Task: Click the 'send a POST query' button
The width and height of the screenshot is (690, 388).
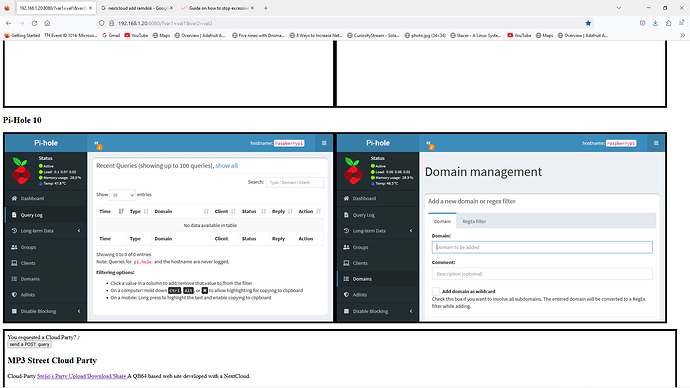Action: pyautogui.click(x=29, y=344)
